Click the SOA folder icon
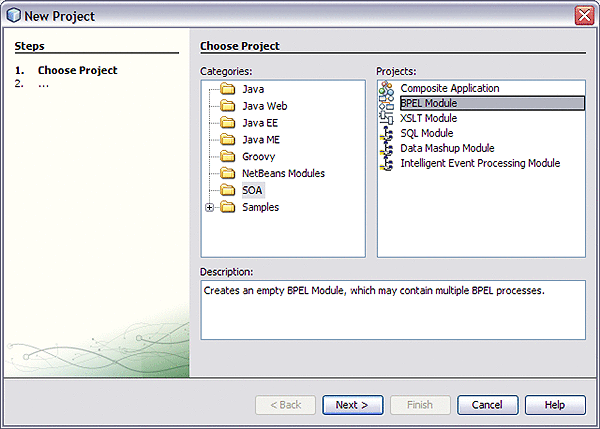The height and width of the screenshot is (429, 600). 228,190
